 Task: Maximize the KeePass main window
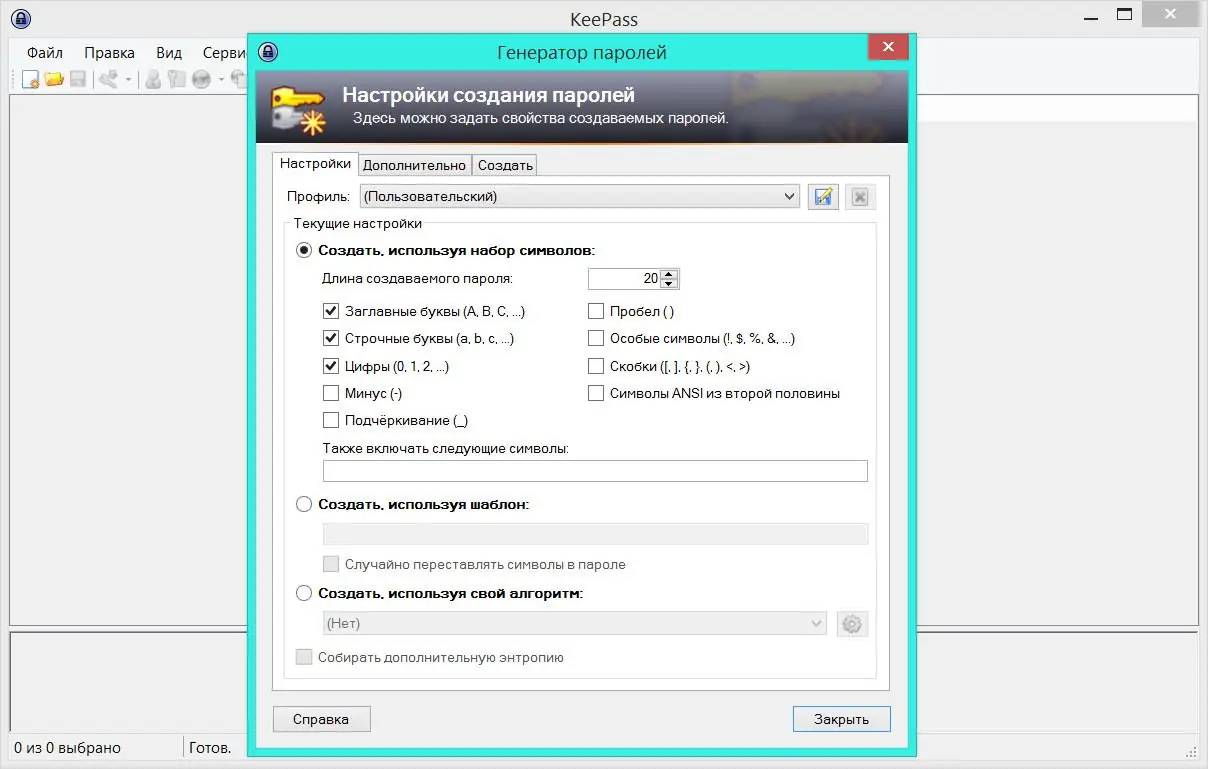(1125, 15)
